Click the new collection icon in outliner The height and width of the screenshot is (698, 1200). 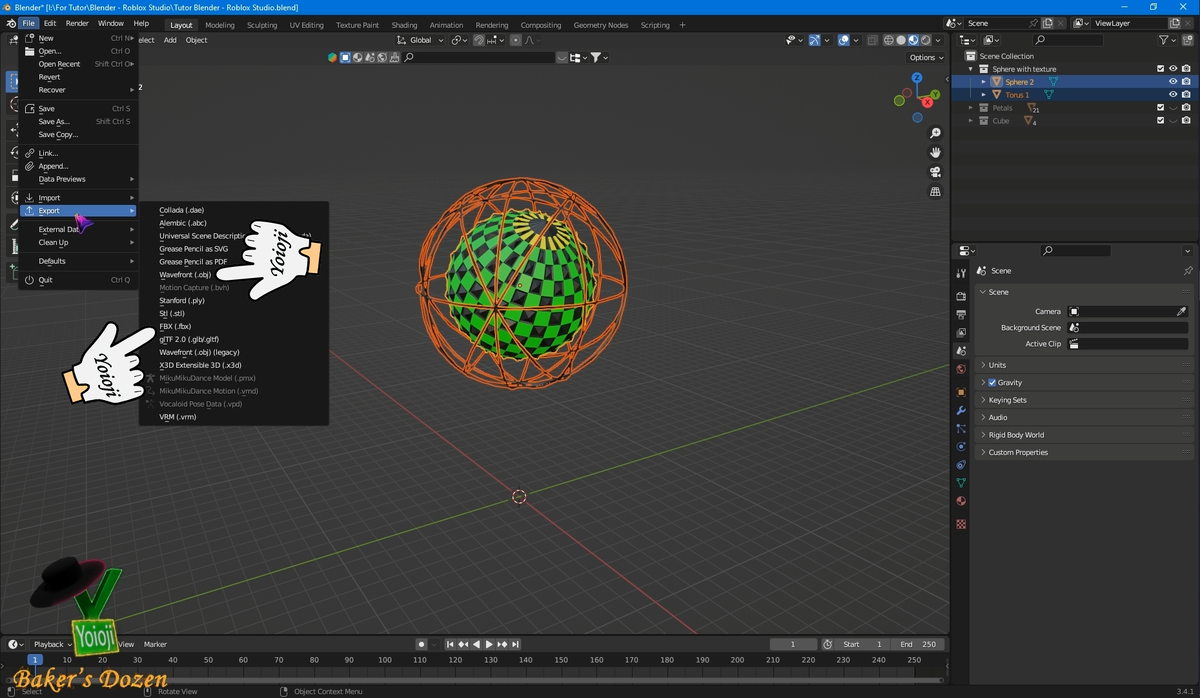coord(1186,40)
